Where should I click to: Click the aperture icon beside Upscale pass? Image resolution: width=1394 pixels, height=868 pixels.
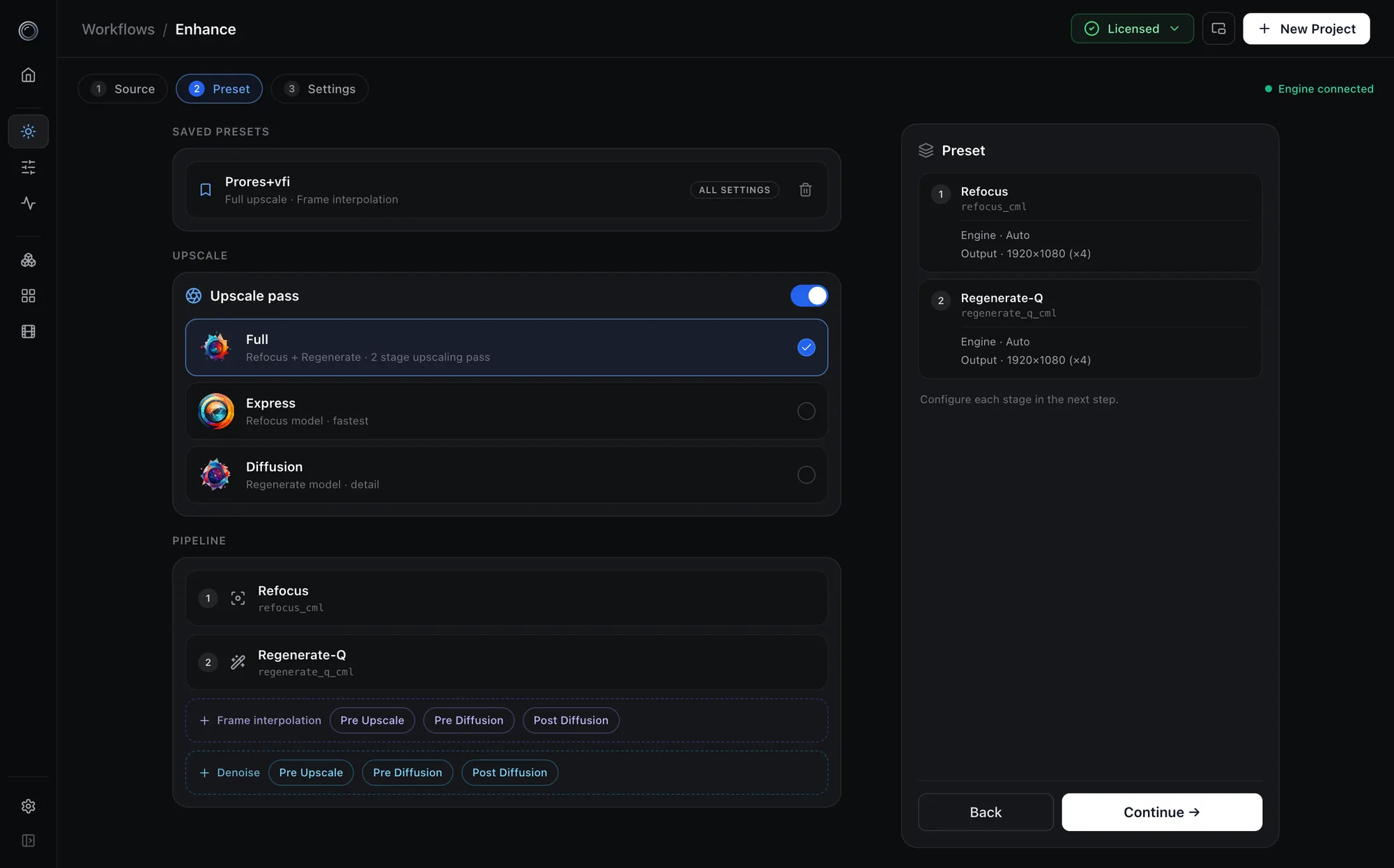[x=194, y=295]
